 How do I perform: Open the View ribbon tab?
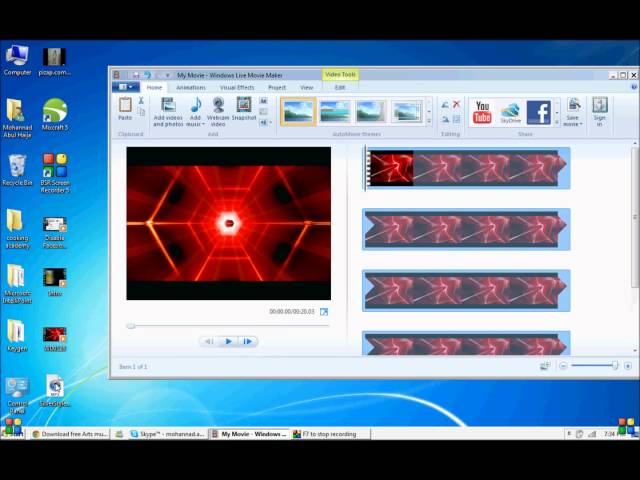307,87
